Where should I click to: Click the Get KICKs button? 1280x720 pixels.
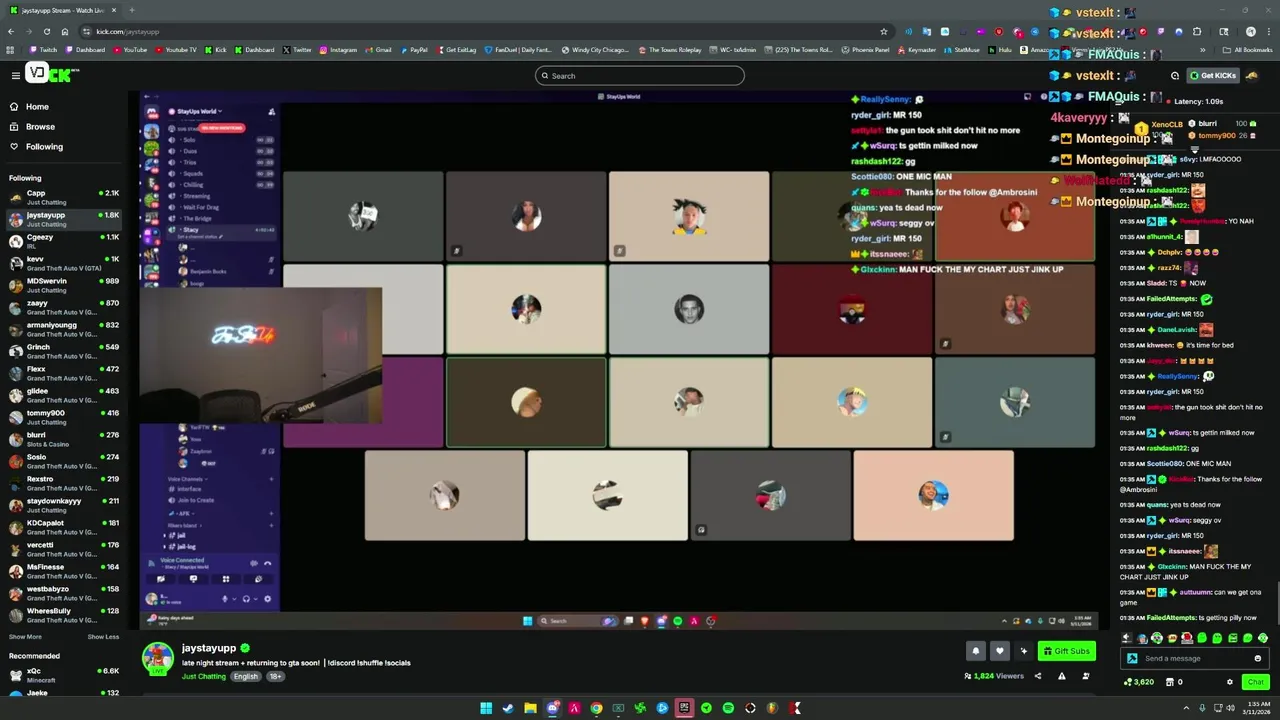coord(1212,75)
